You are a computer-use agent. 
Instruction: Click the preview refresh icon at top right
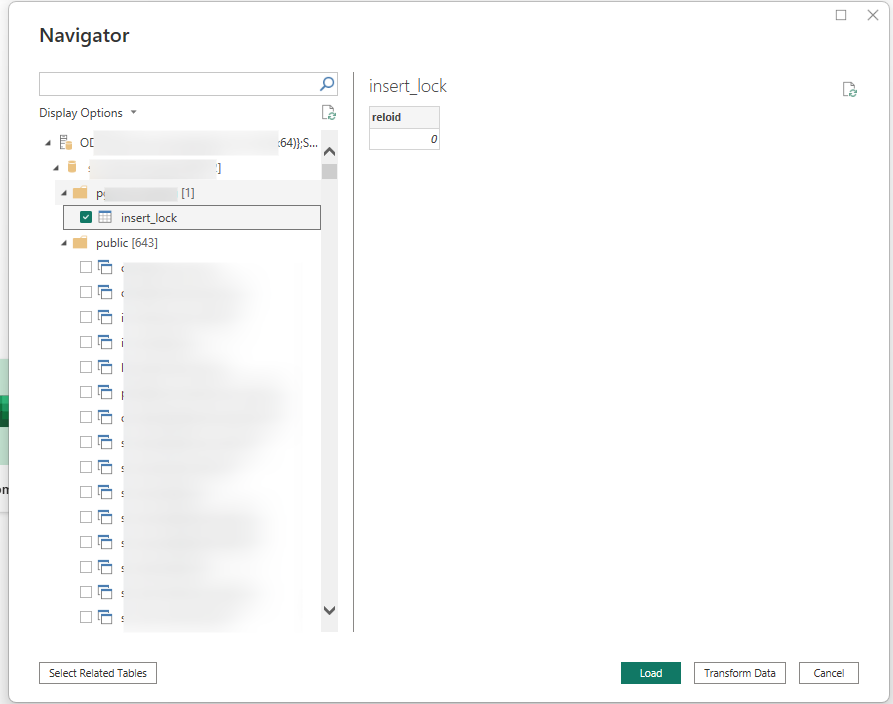coord(850,90)
